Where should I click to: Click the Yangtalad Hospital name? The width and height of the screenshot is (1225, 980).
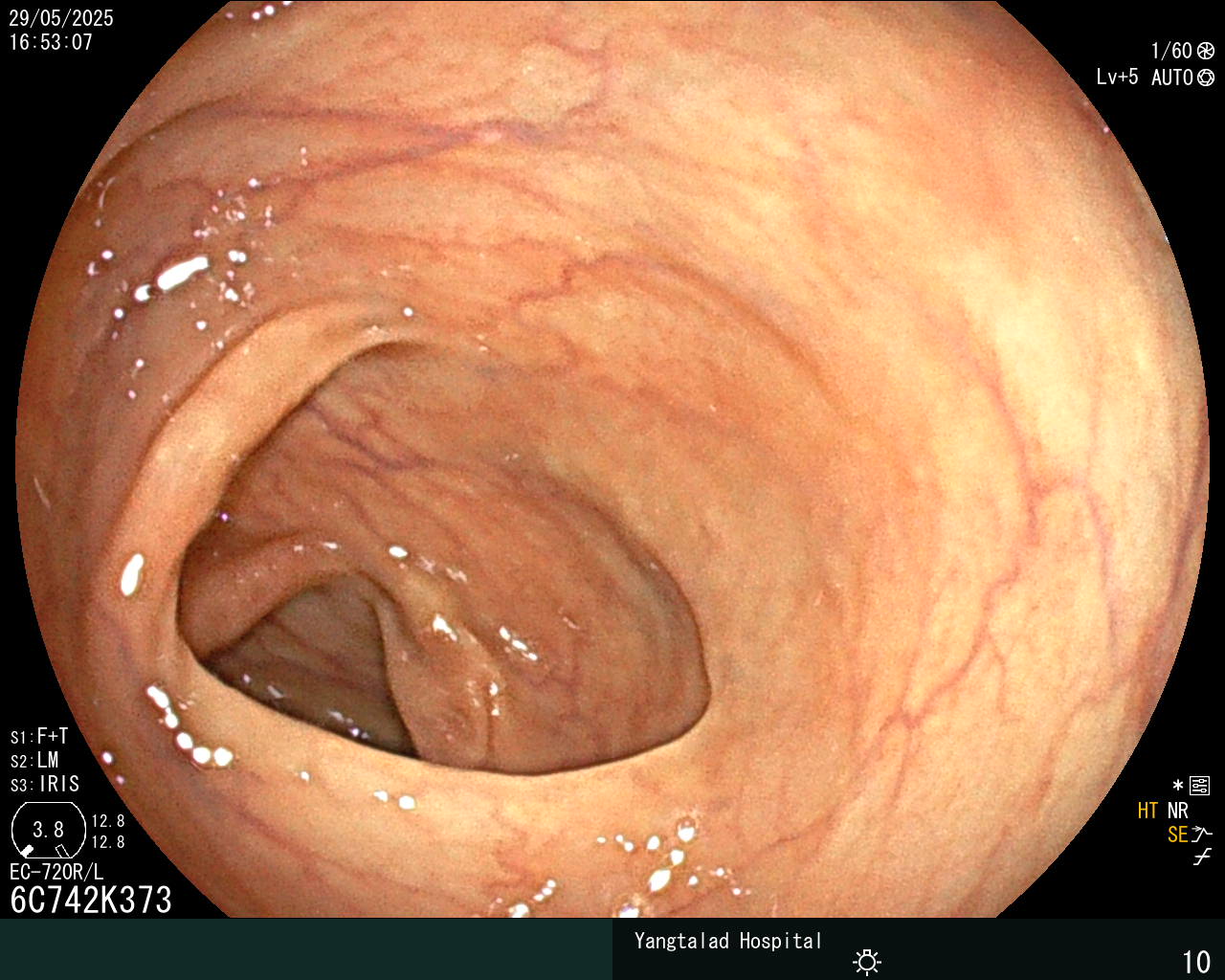(728, 942)
